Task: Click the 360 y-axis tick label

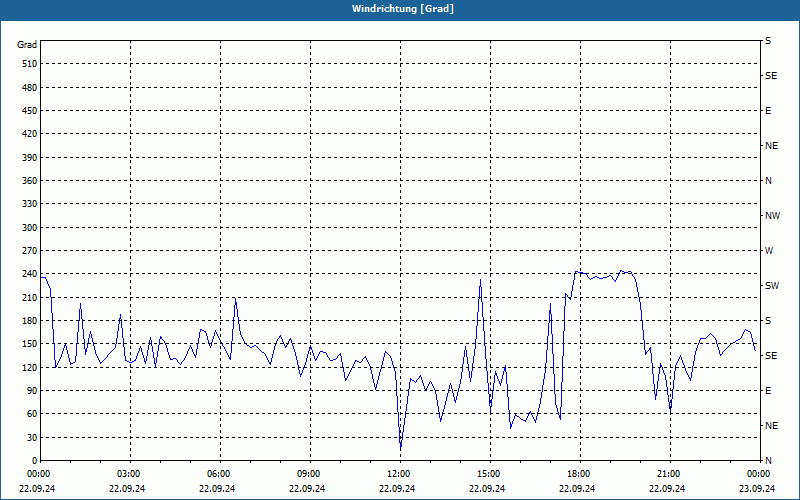Action: point(30,181)
